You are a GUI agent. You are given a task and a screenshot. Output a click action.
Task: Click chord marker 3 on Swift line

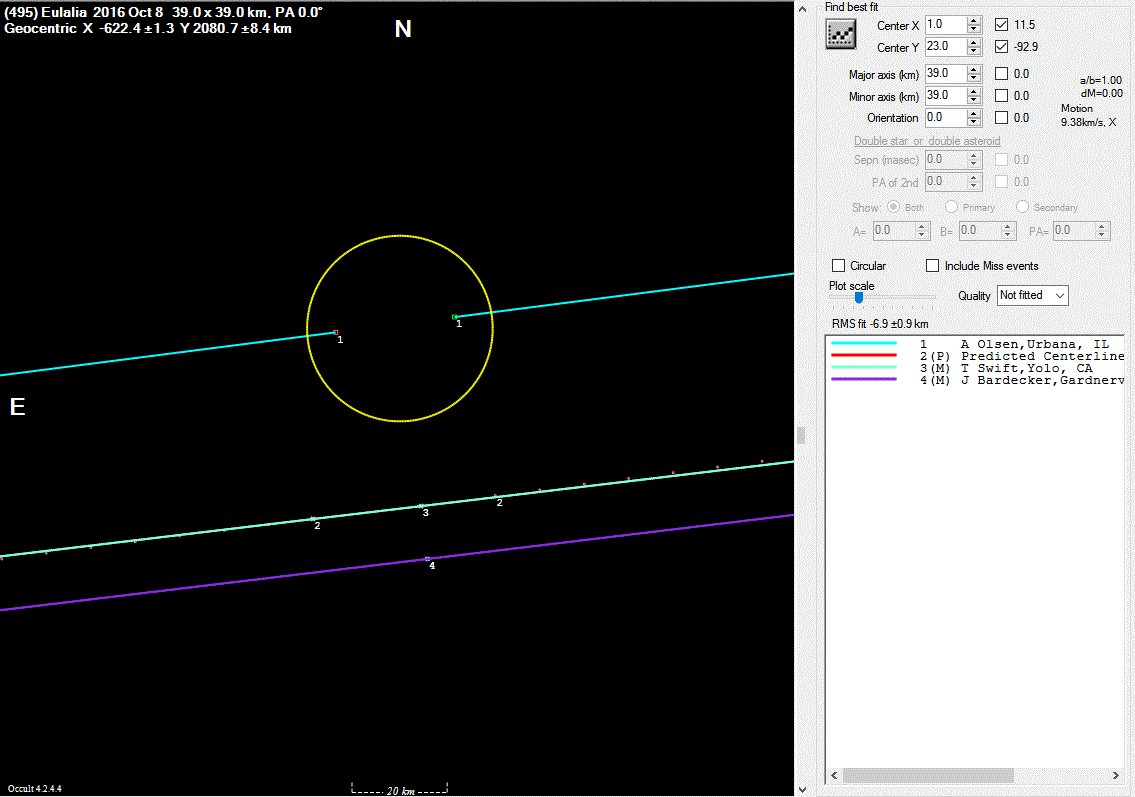[x=421, y=506]
